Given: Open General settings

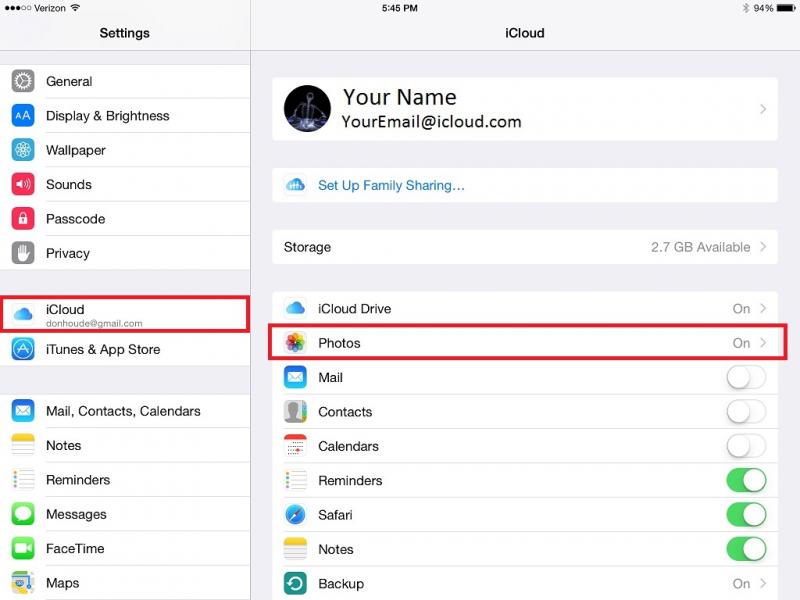Looking at the screenshot, I should coord(125,81).
